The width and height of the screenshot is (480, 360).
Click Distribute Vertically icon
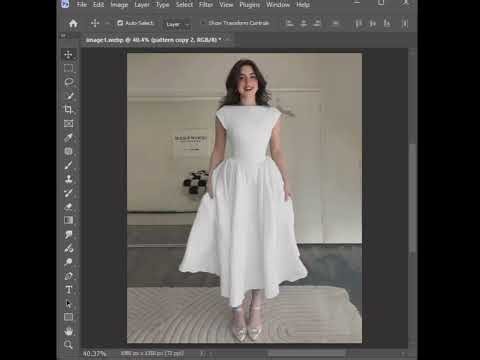click(x=336, y=23)
